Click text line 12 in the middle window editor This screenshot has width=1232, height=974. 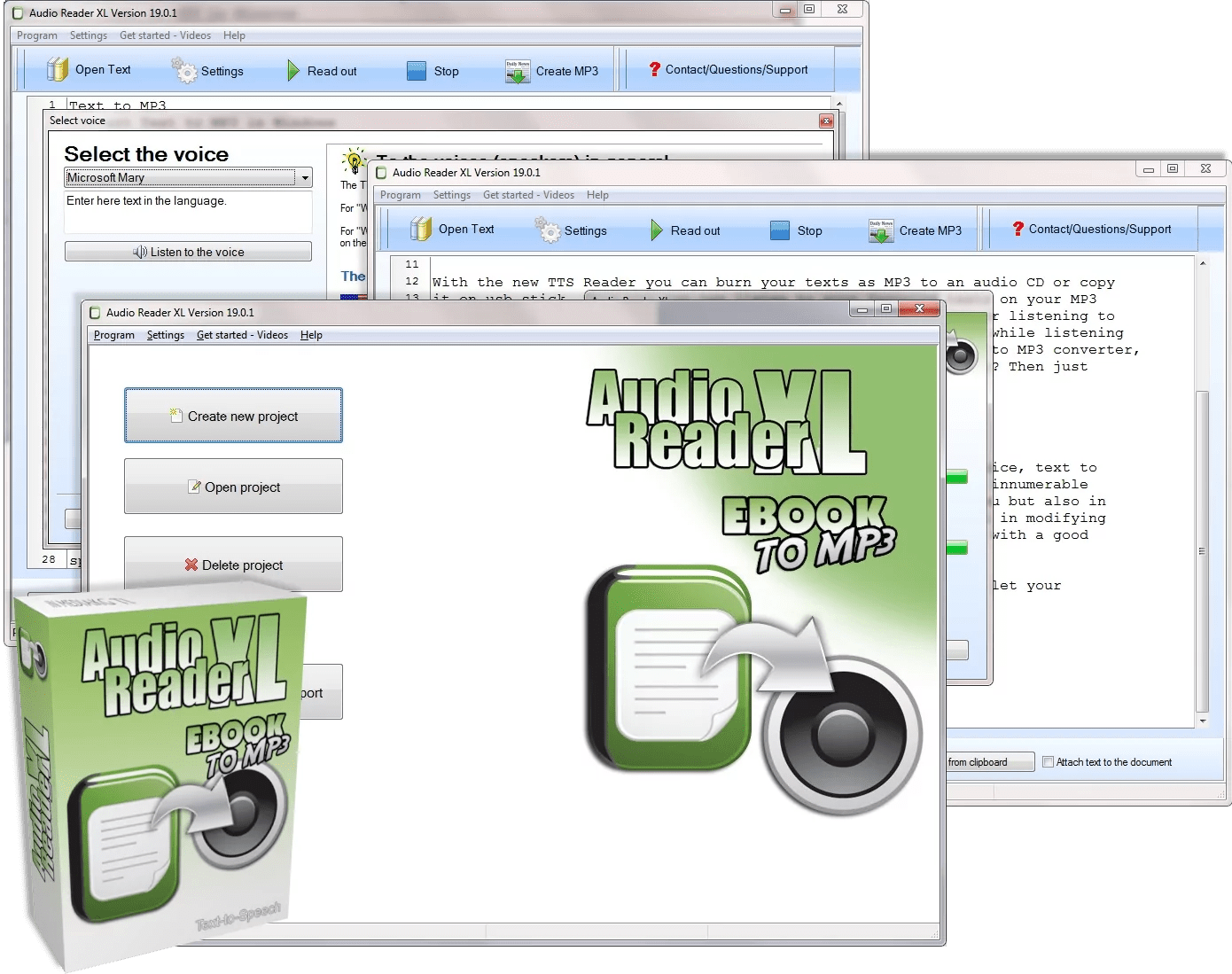[x=773, y=282]
